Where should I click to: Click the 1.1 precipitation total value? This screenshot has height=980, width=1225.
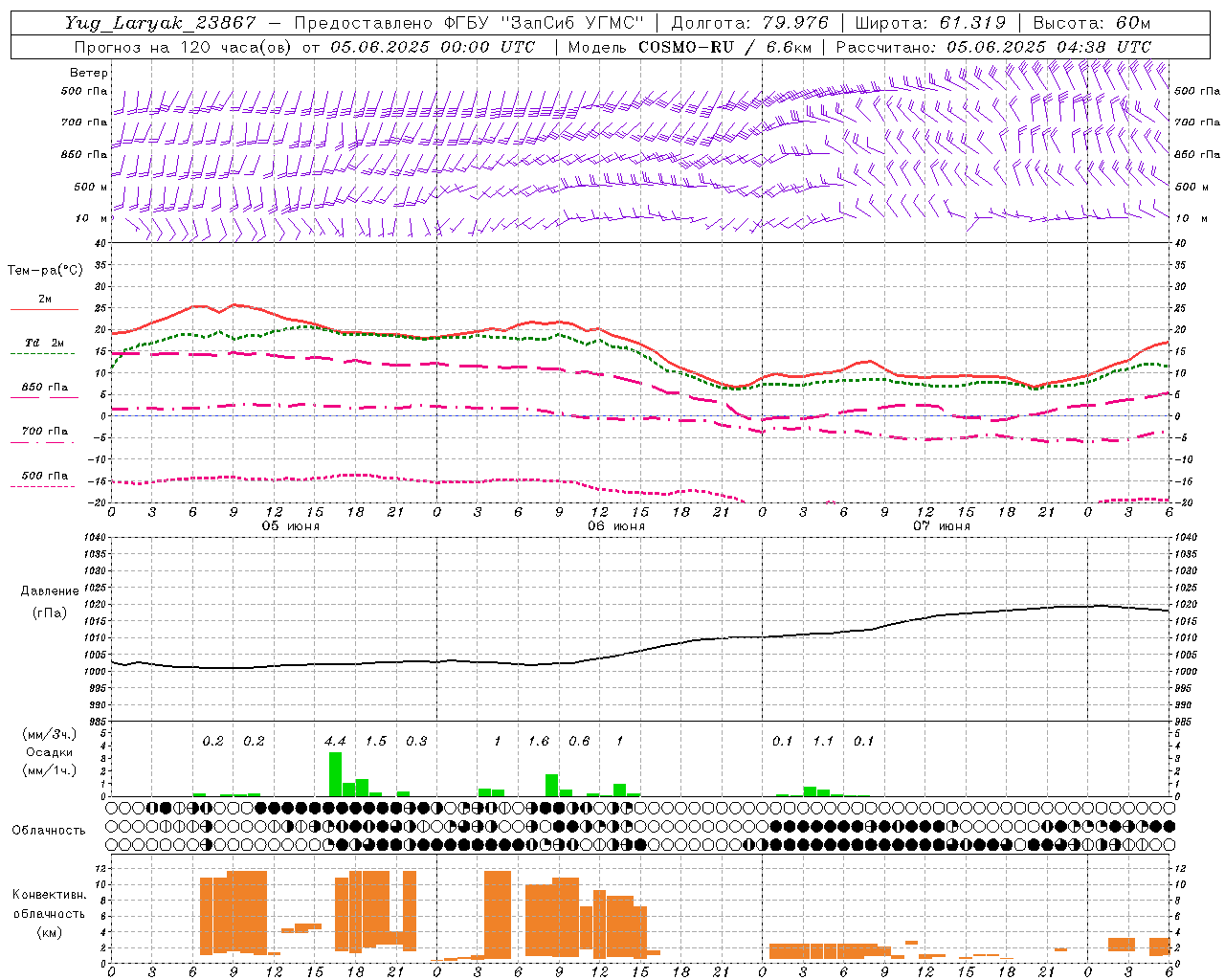click(823, 741)
